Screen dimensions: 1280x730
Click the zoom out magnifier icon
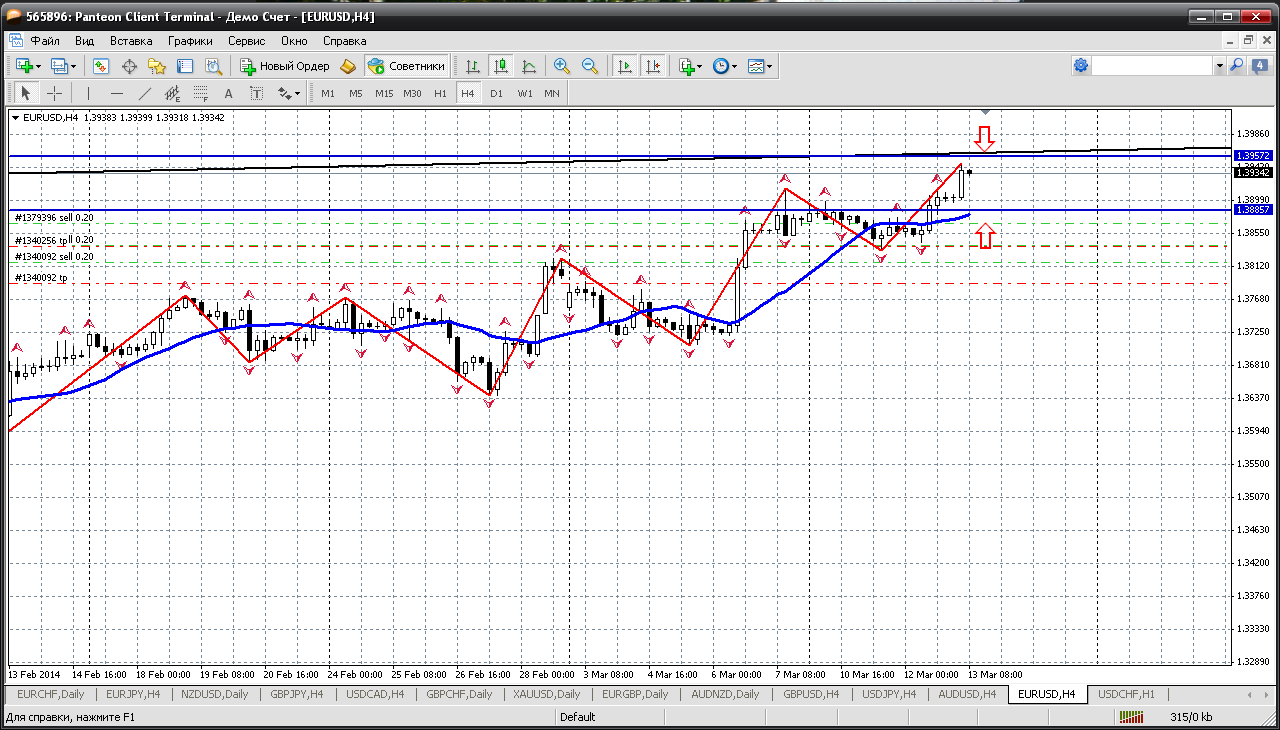coord(589,66)
